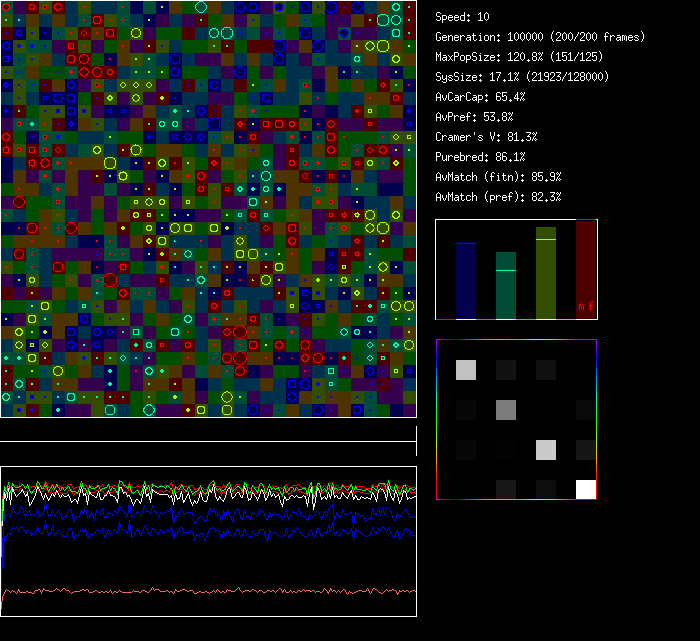Click the mid-gray cell in matrix second row
This screenshot has height=641, width=700.
pos(506,410)
